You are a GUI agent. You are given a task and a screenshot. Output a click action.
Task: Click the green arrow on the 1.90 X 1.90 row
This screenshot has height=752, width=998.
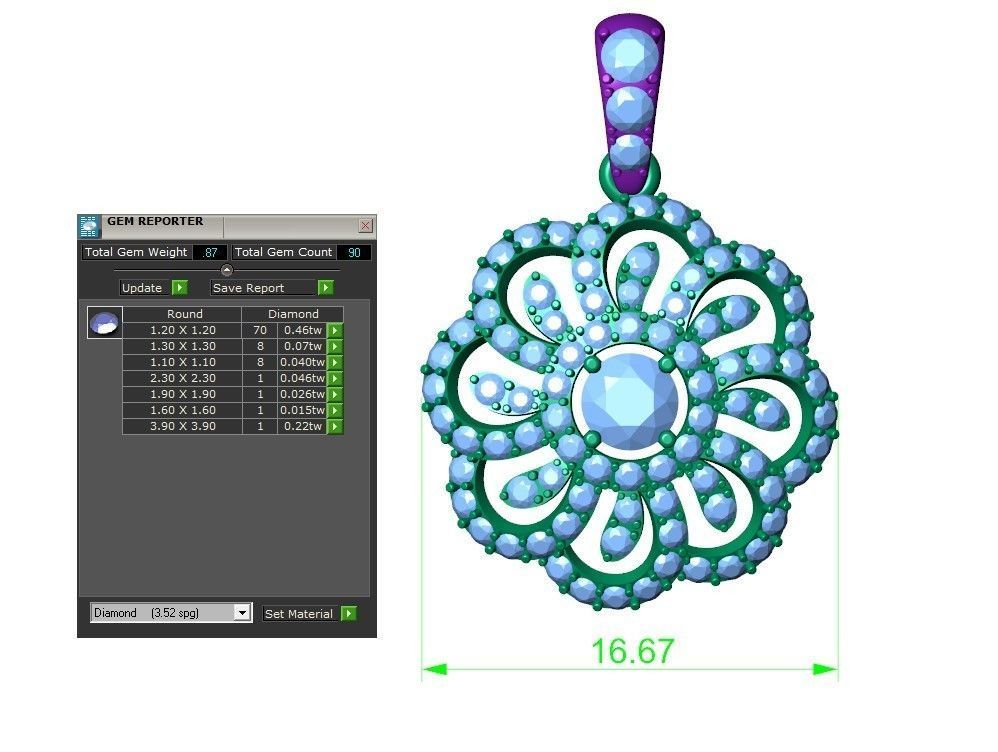pyautogui.click(x=335, y=394)
